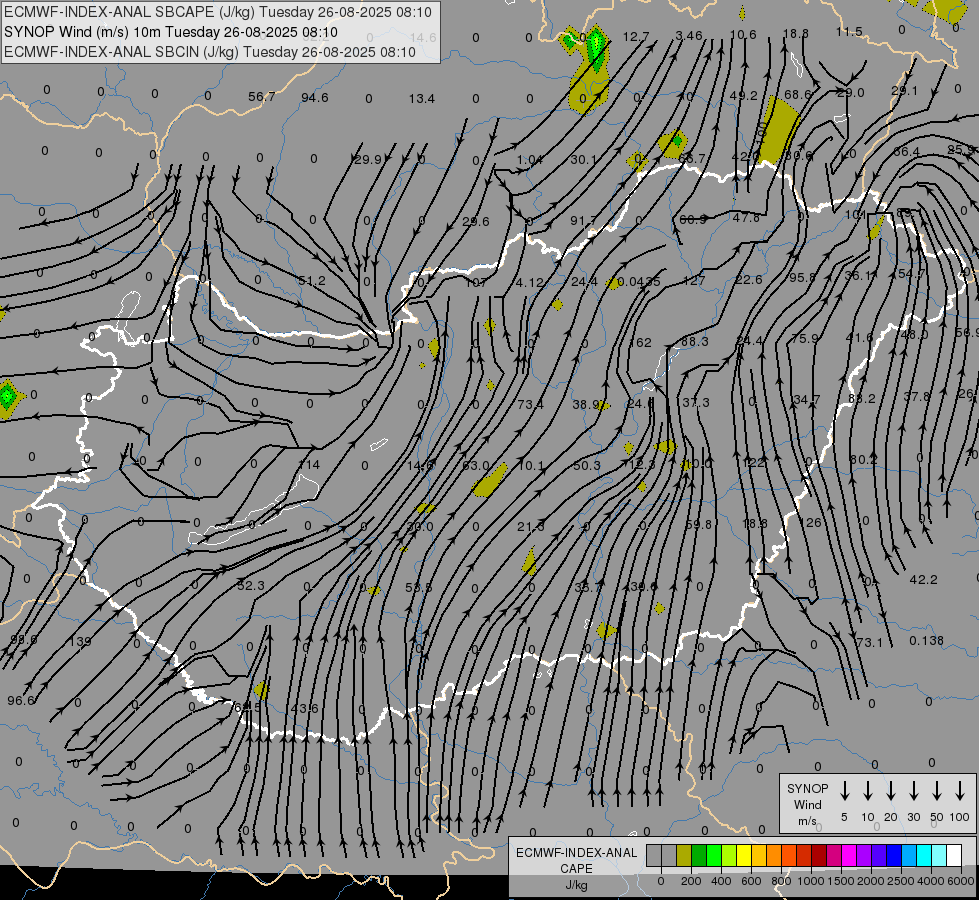Click the wind legend arrow above 50

coord(937,791)
